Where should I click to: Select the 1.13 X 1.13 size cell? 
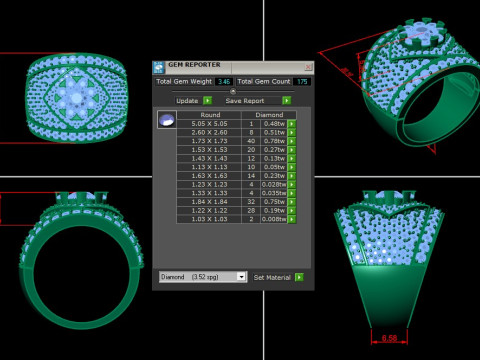(x=209, y=167)
